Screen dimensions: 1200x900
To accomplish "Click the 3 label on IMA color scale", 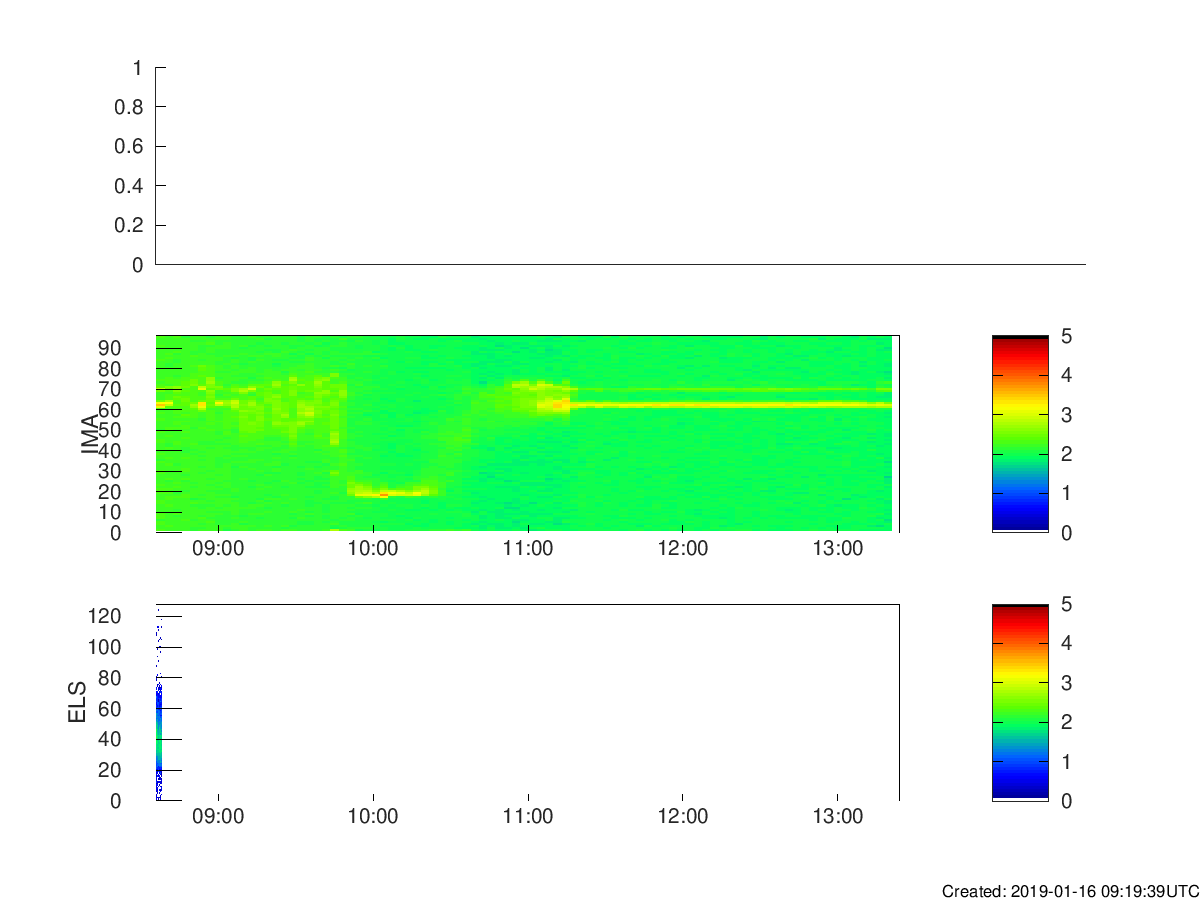I will click(x=1066, y=414).
